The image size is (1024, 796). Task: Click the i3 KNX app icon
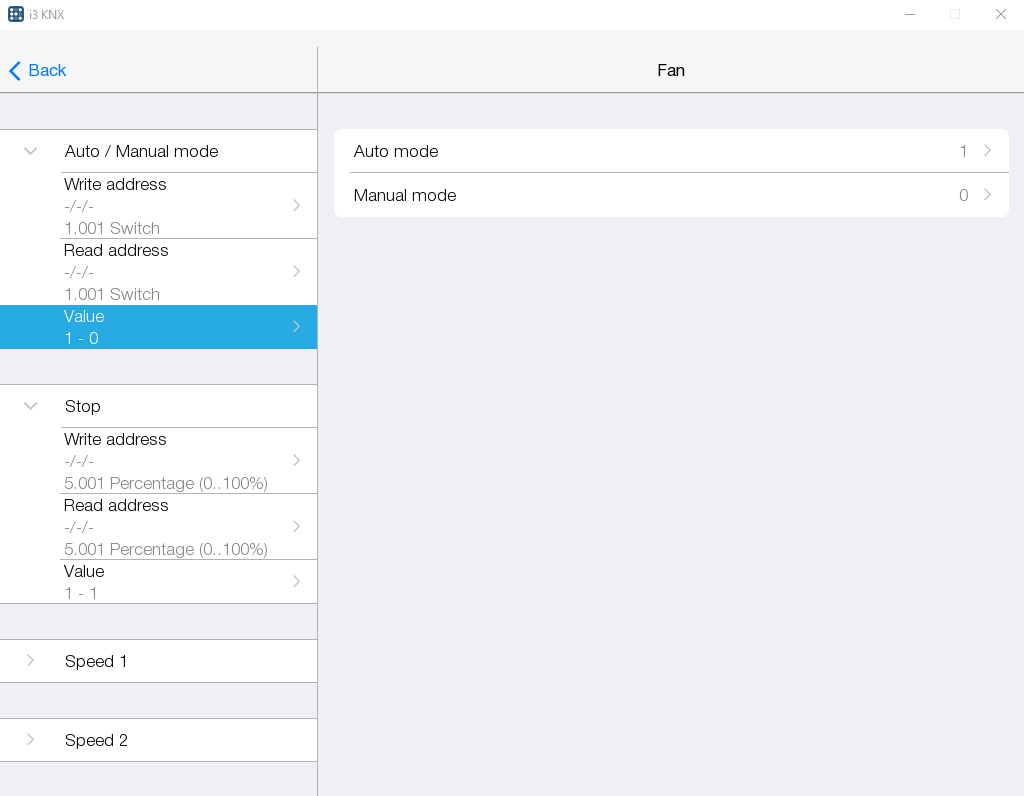[x=16, y=14]
